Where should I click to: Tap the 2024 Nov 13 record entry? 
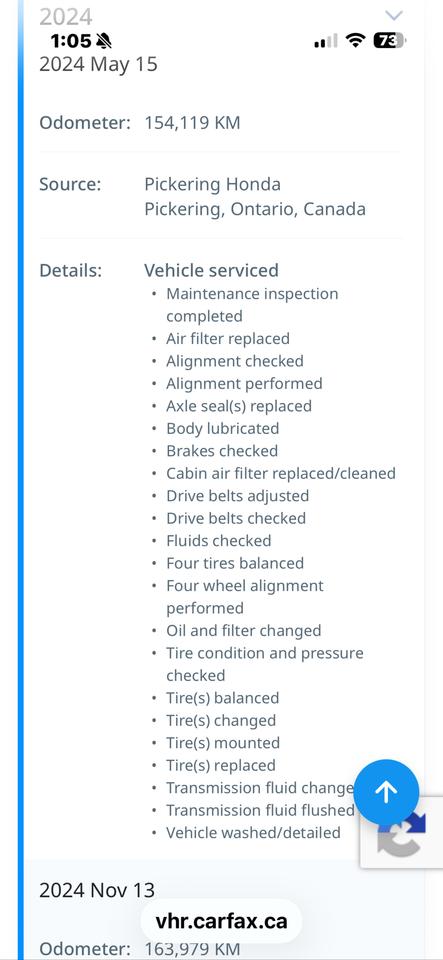tap(97, 890)
